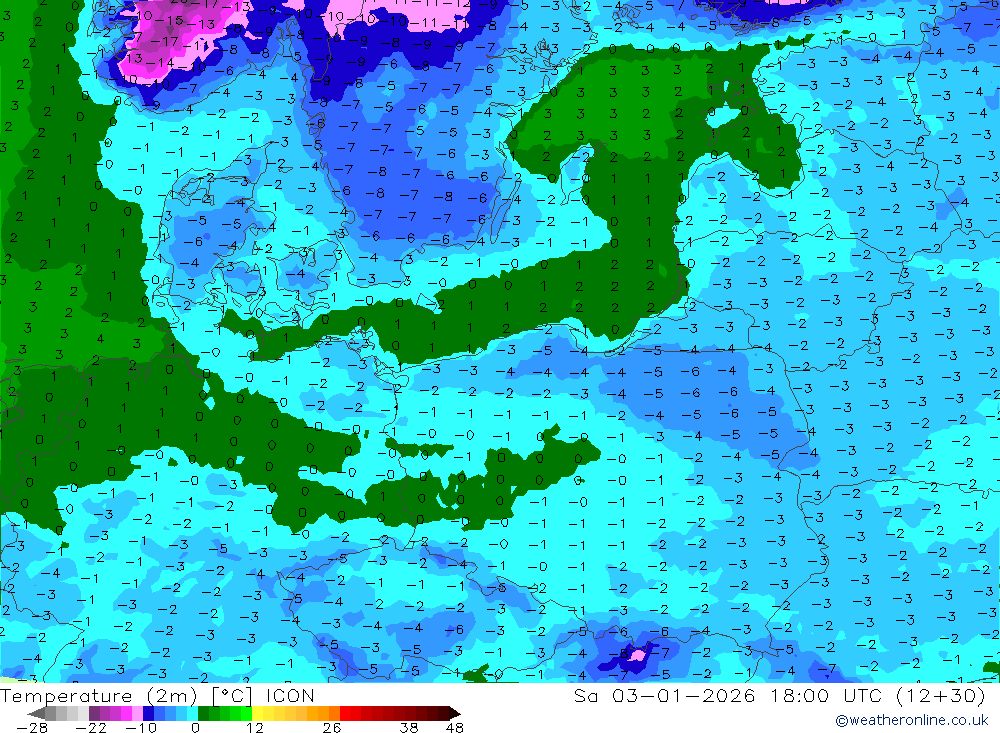Click the 0 legend label
Viewport: 1000px width, 733px height.
click(x=195, y=728)
